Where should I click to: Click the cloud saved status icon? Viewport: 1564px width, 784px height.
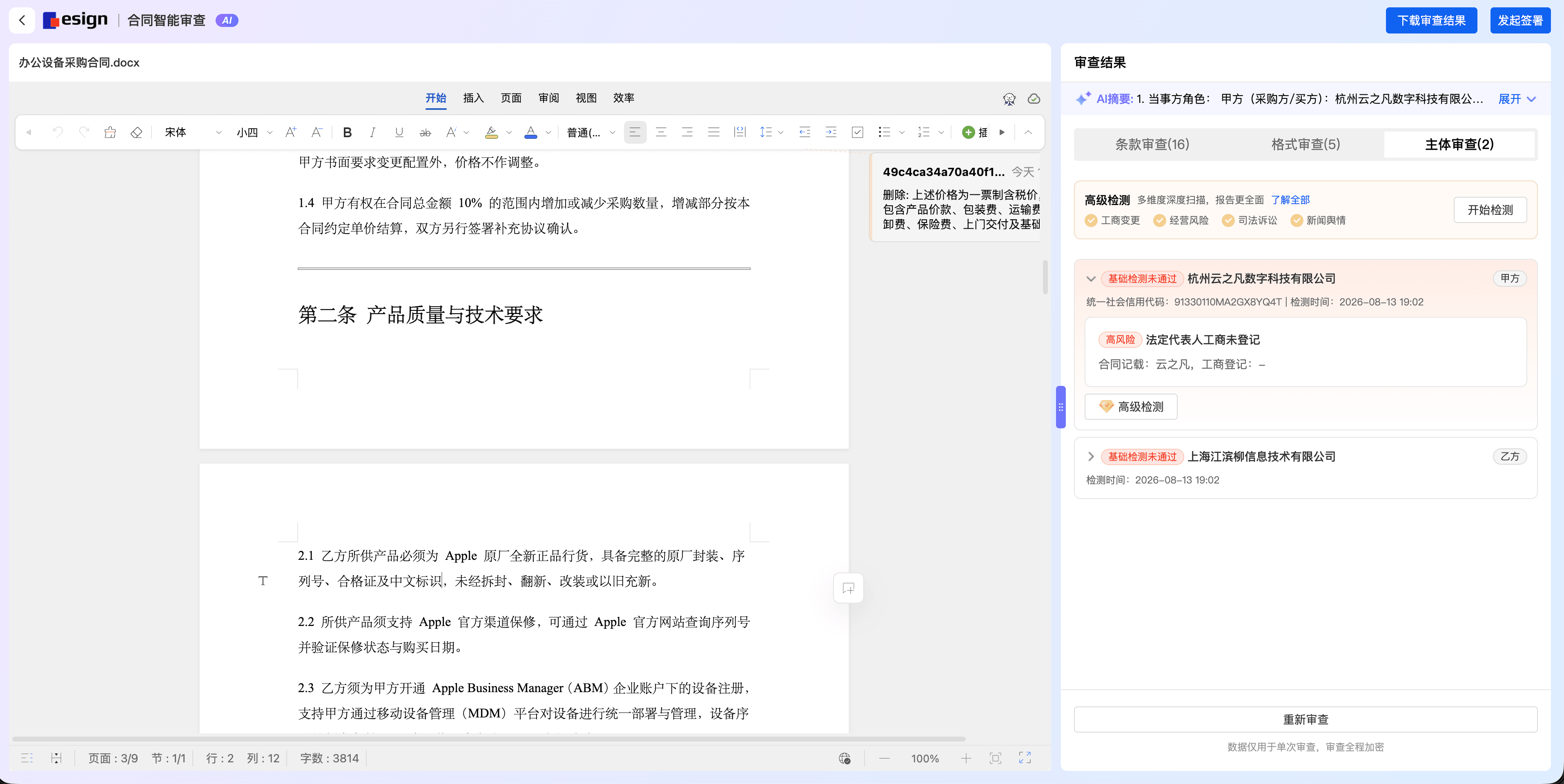(x=1034, y=98)
